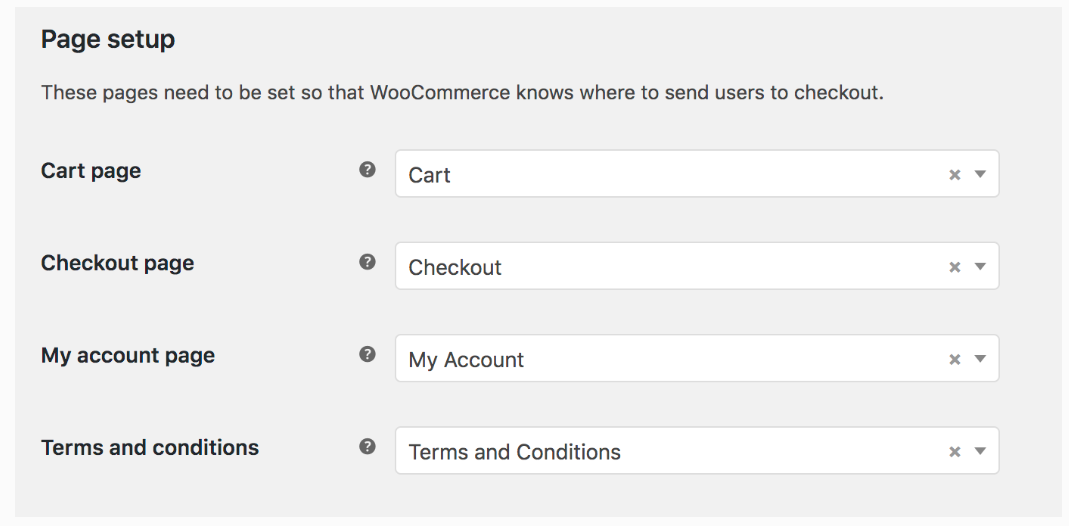Click the selected 'Terms and Conditions' value text

click(514, 452)
